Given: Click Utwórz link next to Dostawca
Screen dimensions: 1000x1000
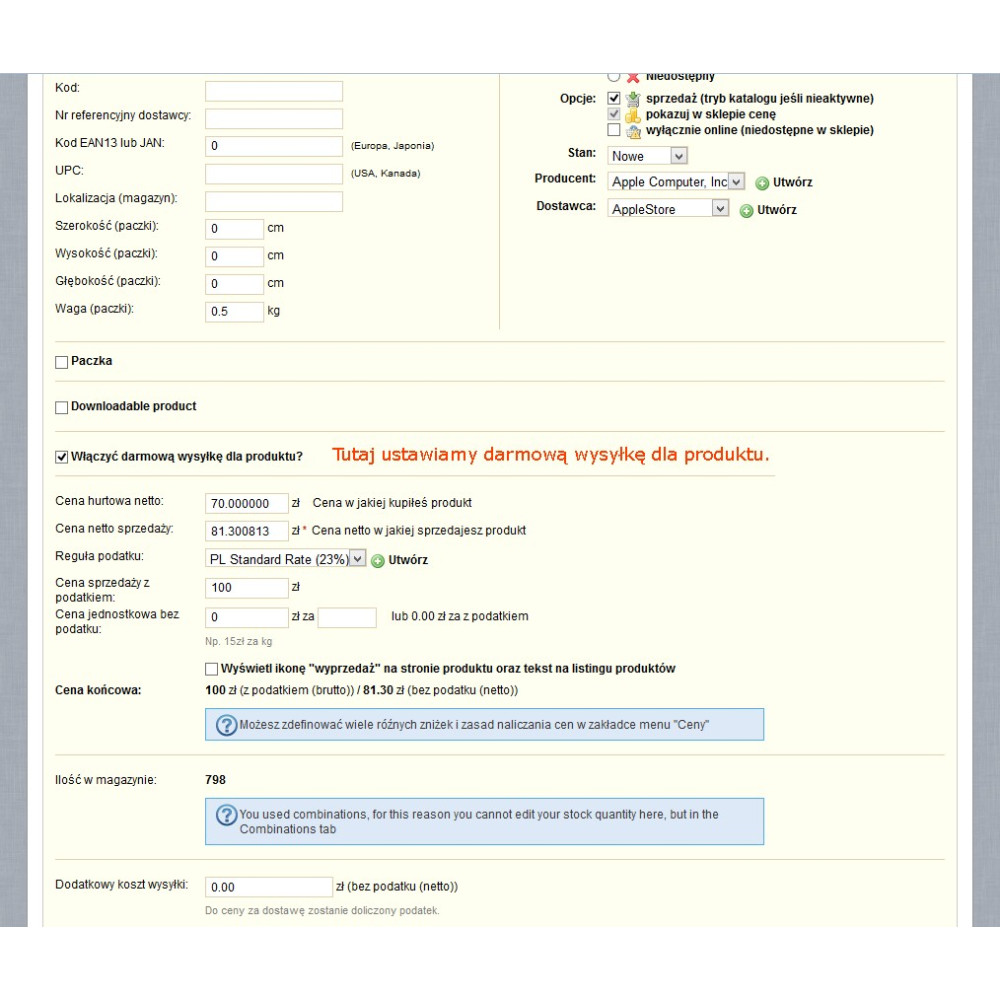Looking at the screenshot, I should 776,210.
